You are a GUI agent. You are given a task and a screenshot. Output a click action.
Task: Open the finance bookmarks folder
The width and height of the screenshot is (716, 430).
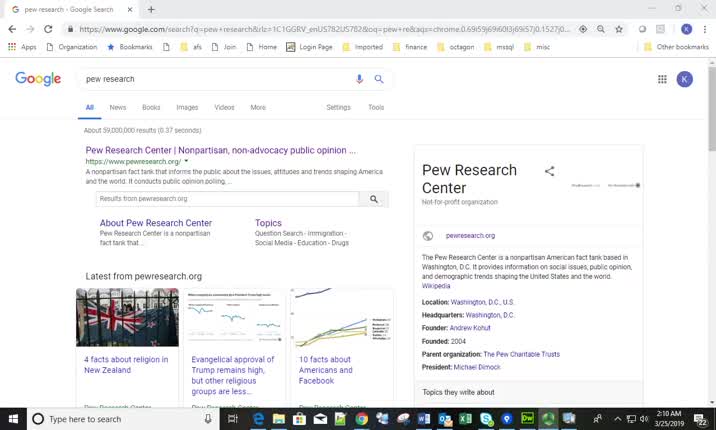(x=410, y=47)
